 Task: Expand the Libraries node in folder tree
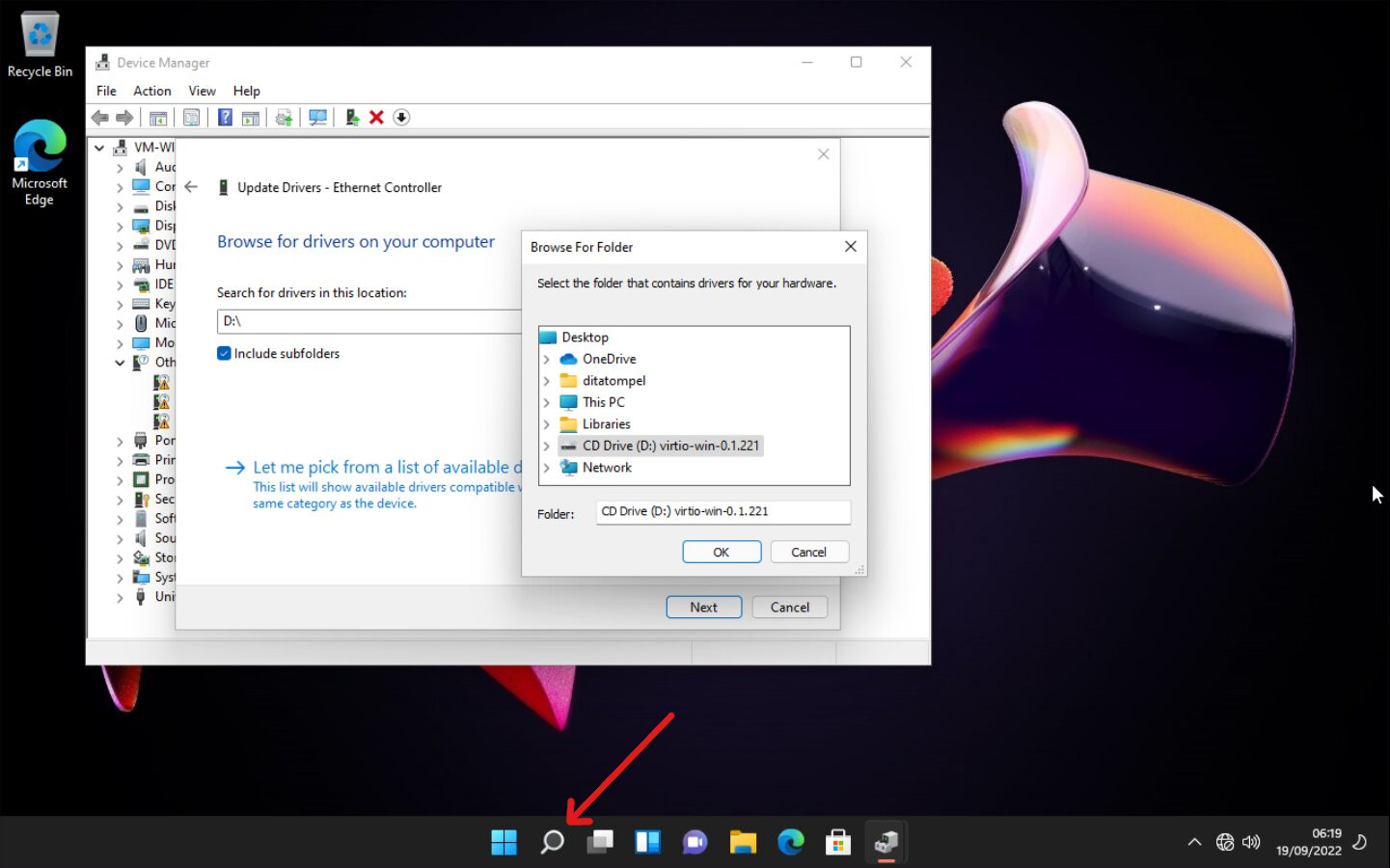[547, 424]
